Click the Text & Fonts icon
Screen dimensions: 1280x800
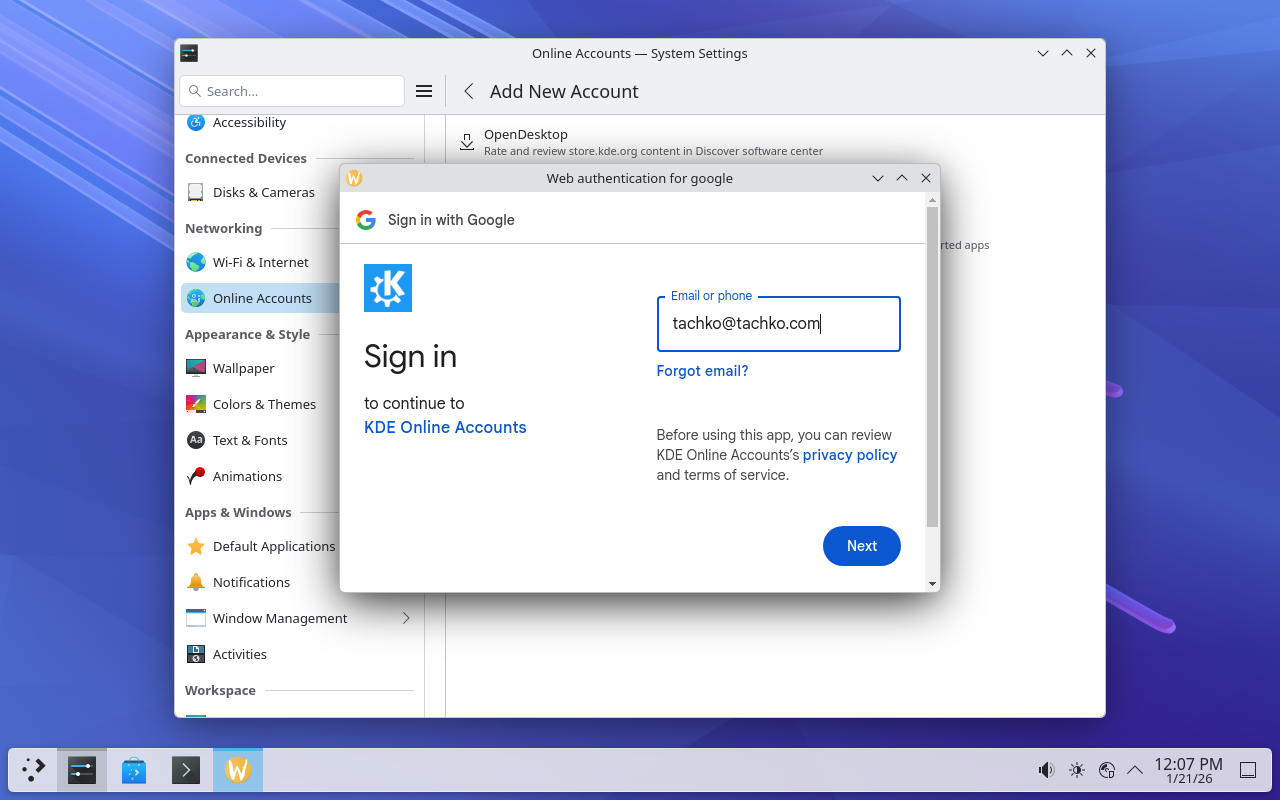(196, 440)
